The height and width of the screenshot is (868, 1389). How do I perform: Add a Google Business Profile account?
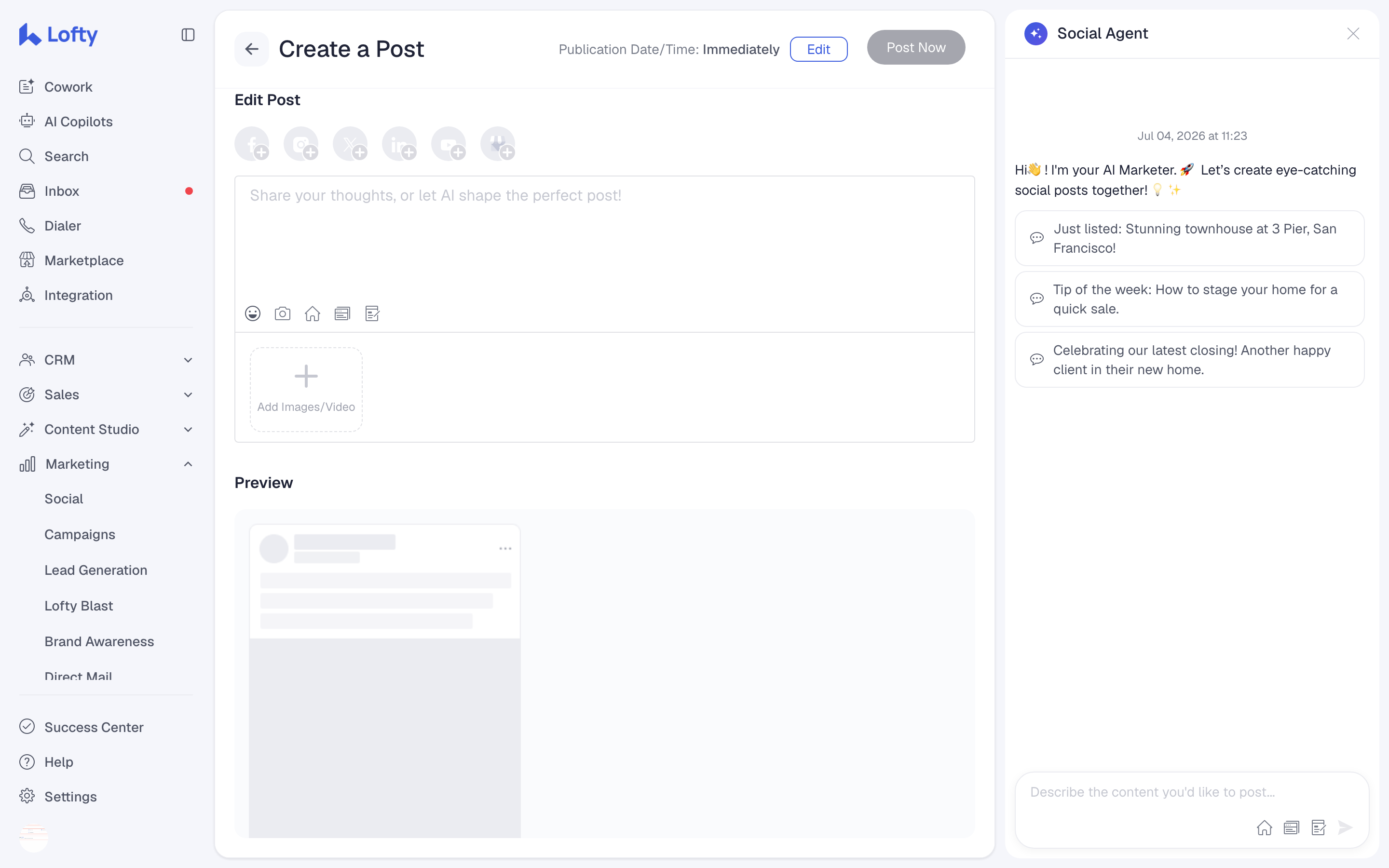498,144
